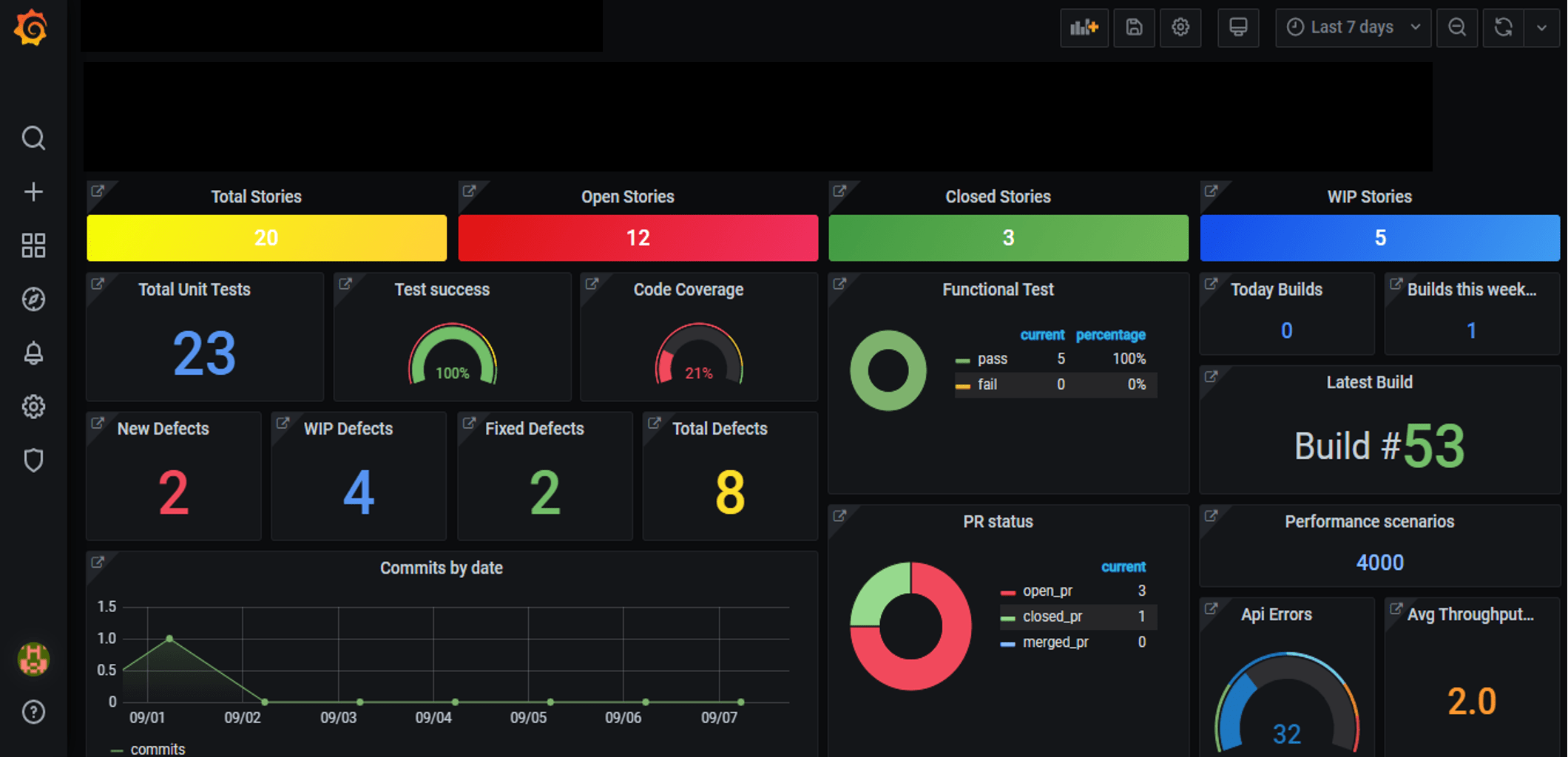Open Alerting bell icon in sidebar
Image resolution: width=1568 pixels, height=757 pixels.
[x=33, y=353]
